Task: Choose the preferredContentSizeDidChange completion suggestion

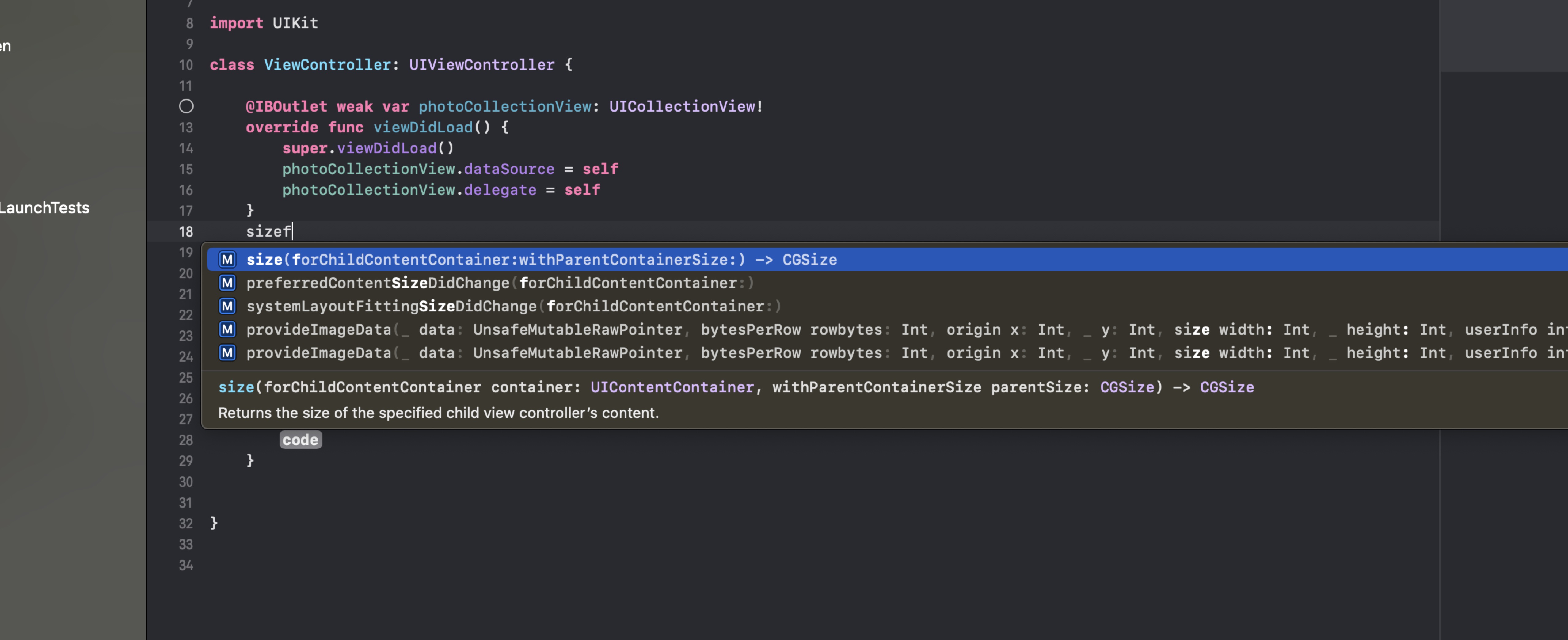Action: coord(499,283)
